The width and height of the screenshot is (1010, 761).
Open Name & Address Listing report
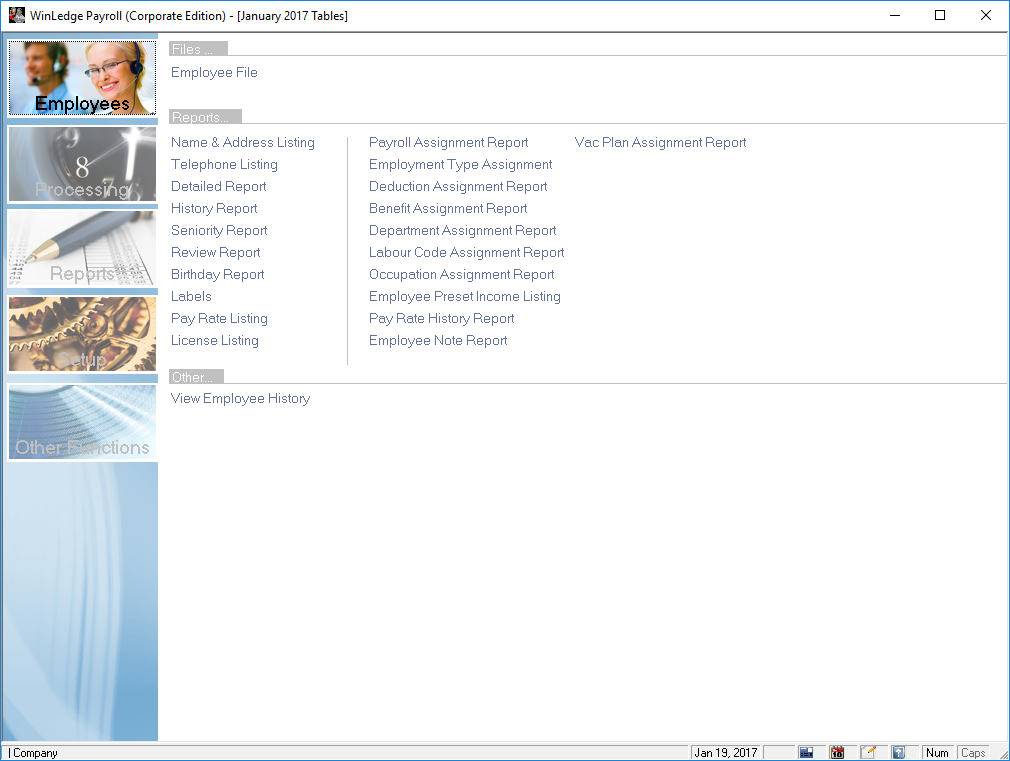(x=242, y=142)
